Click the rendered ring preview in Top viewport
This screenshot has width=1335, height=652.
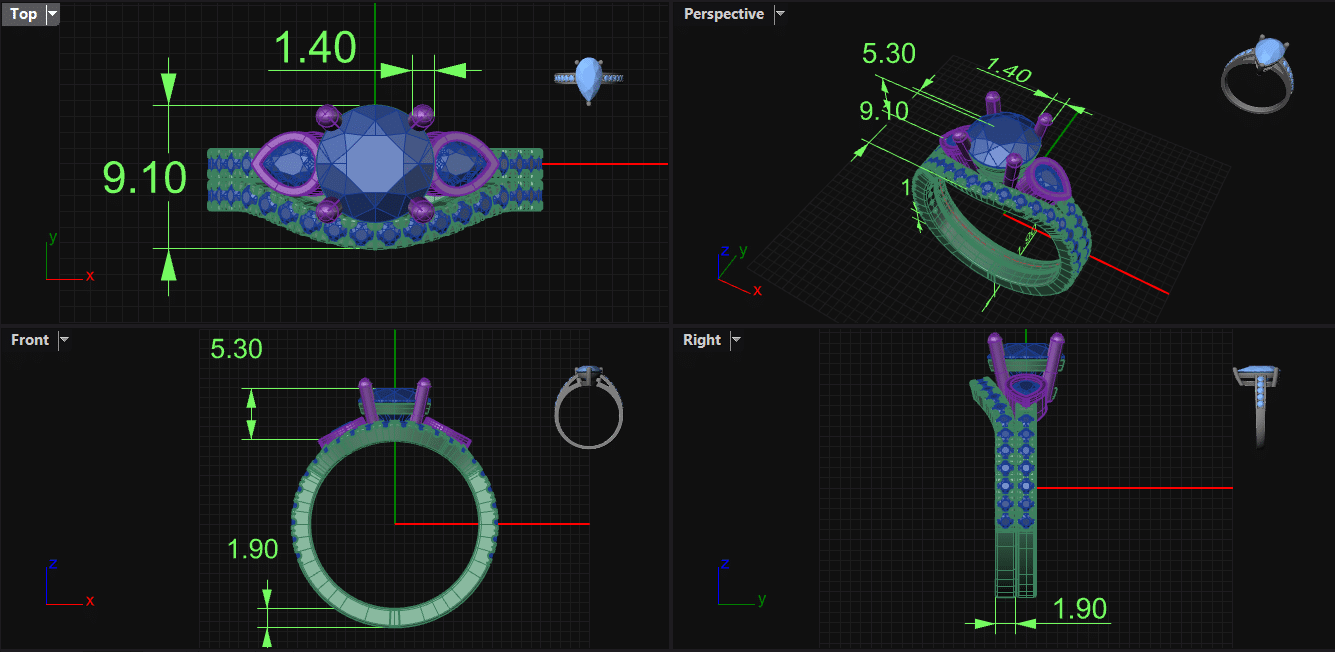coord(590,79)
